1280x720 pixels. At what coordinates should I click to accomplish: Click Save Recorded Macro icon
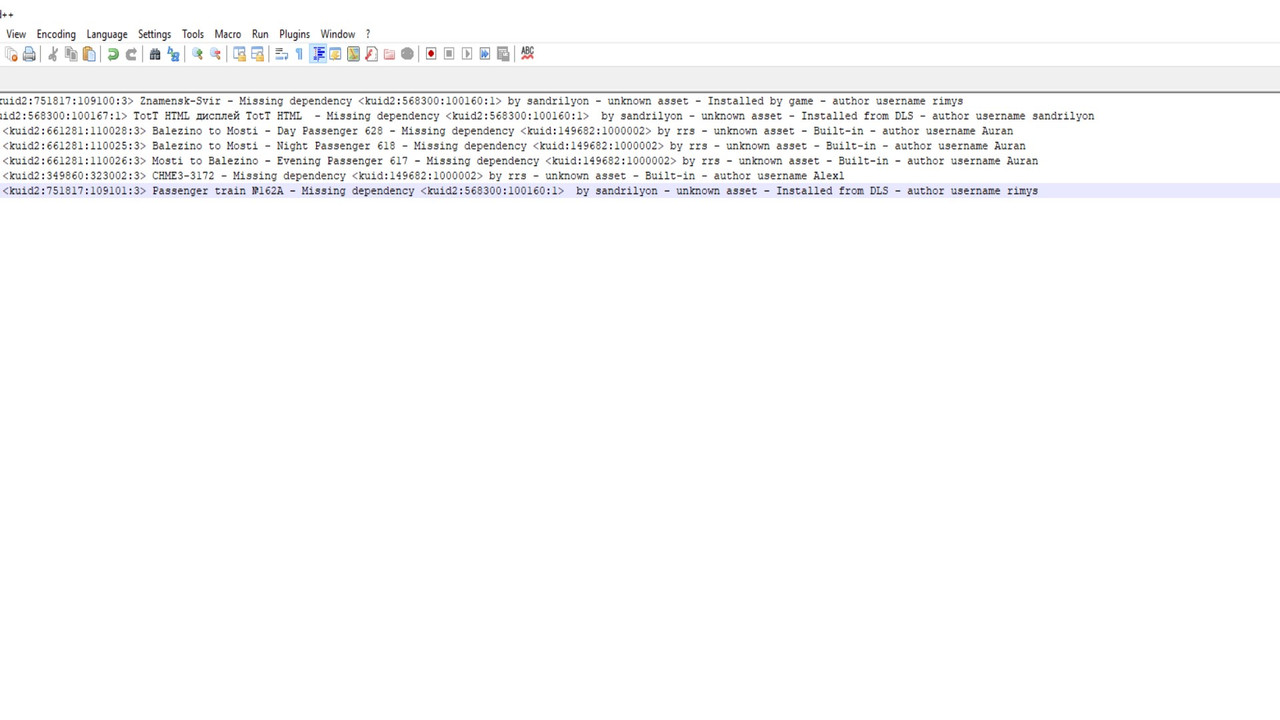(503, 54)
